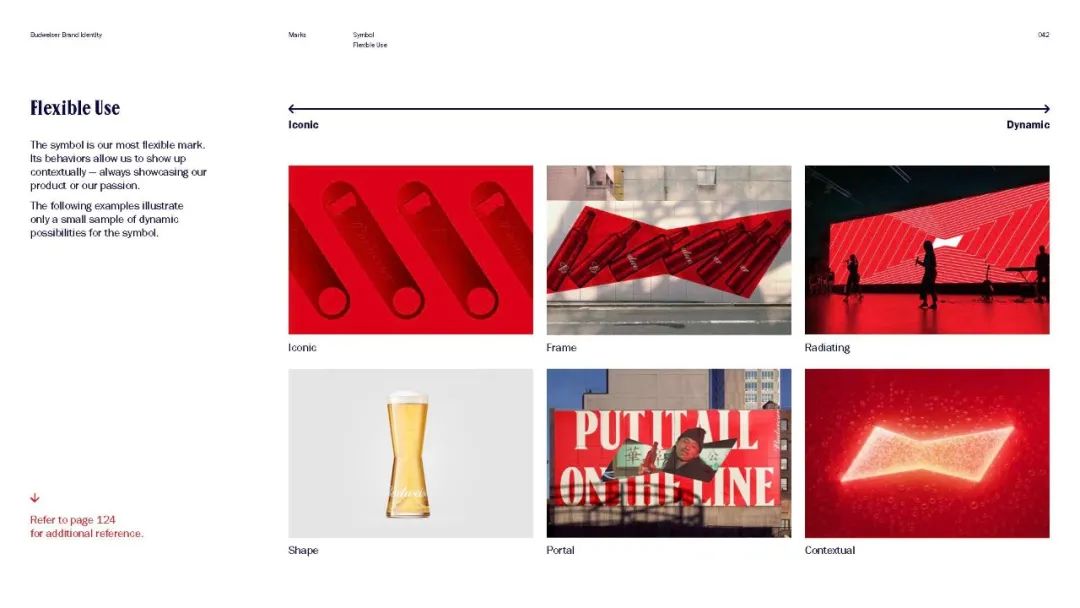
Task: Click the Budweiser Brand Identity header text
Action: coord(66,34)
